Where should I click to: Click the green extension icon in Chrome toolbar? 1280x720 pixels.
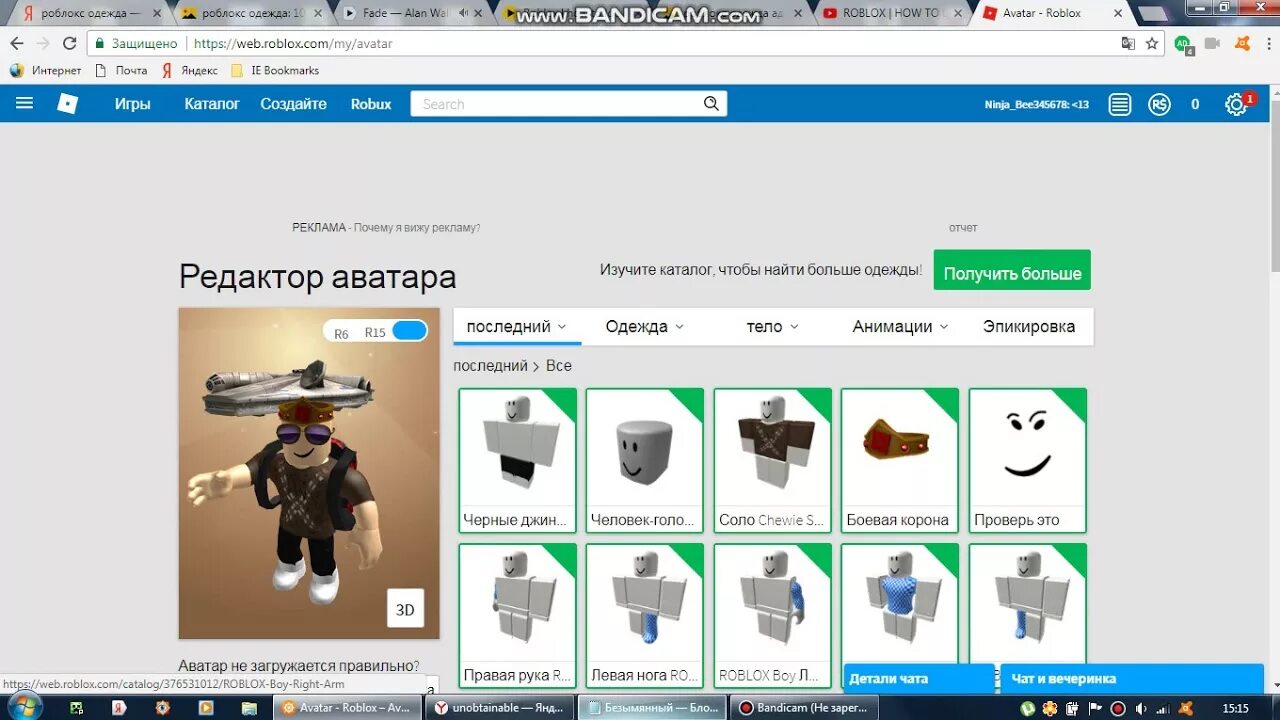tap(1183, 44)
